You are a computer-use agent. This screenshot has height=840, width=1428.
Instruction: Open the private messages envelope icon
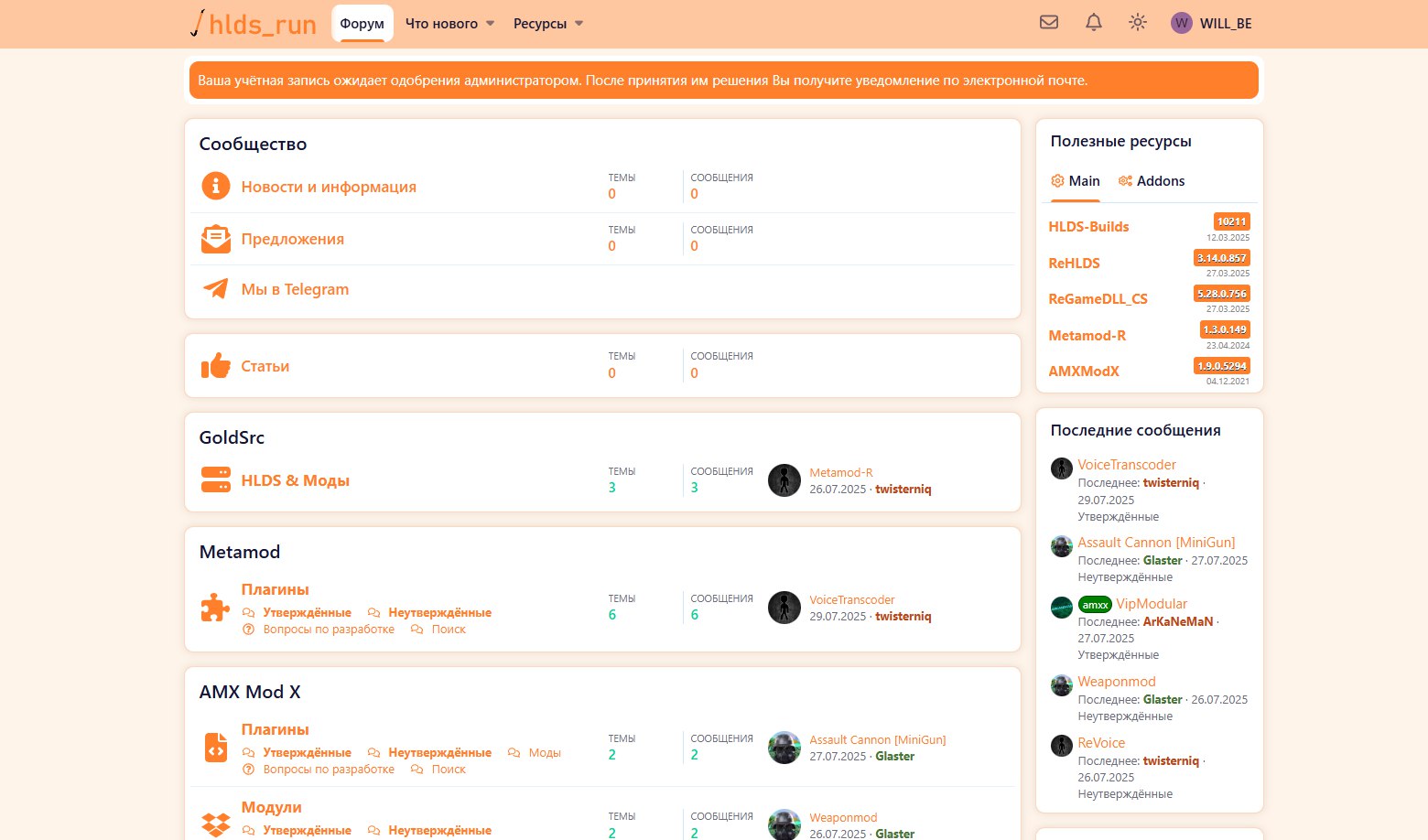click(x=1049, y=23)
